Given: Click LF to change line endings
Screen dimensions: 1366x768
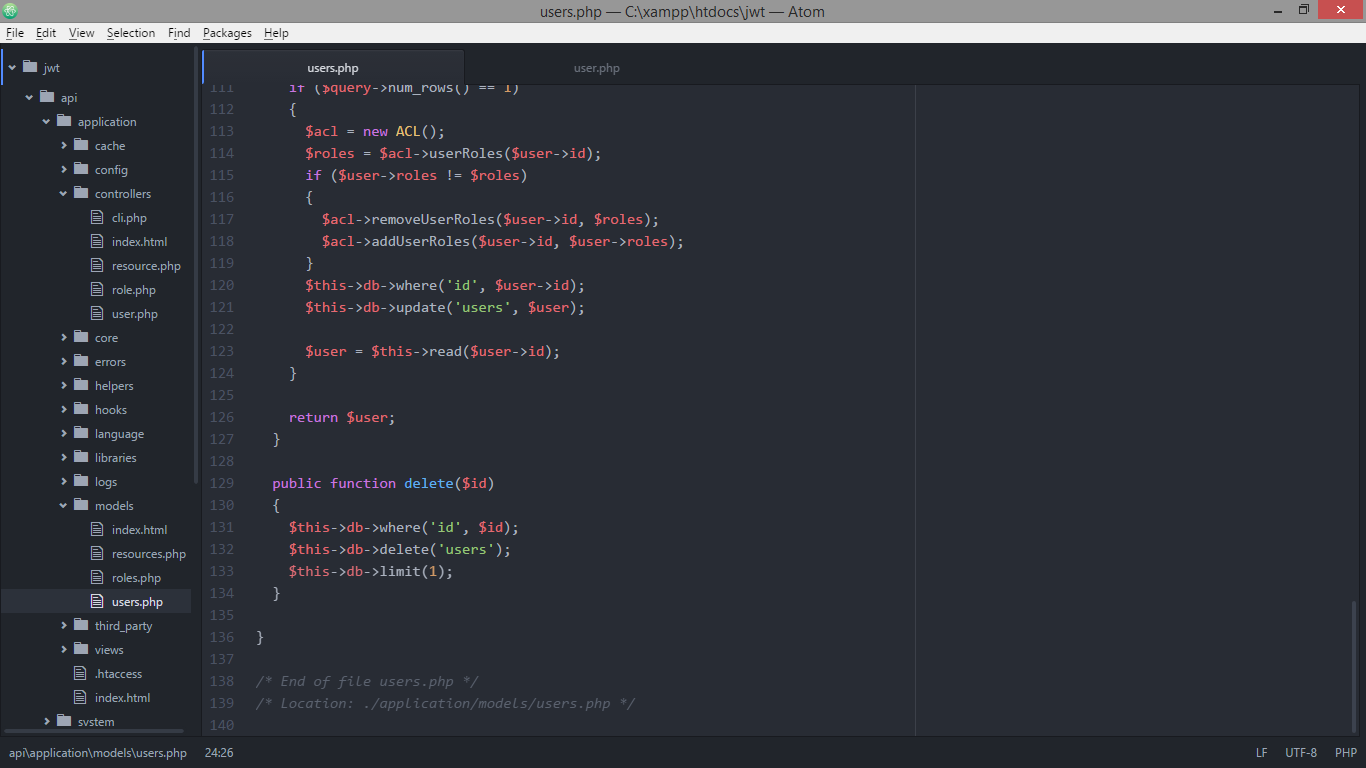Looking at the screenshot, I should pyautogui.click(x=1261, y=752).
